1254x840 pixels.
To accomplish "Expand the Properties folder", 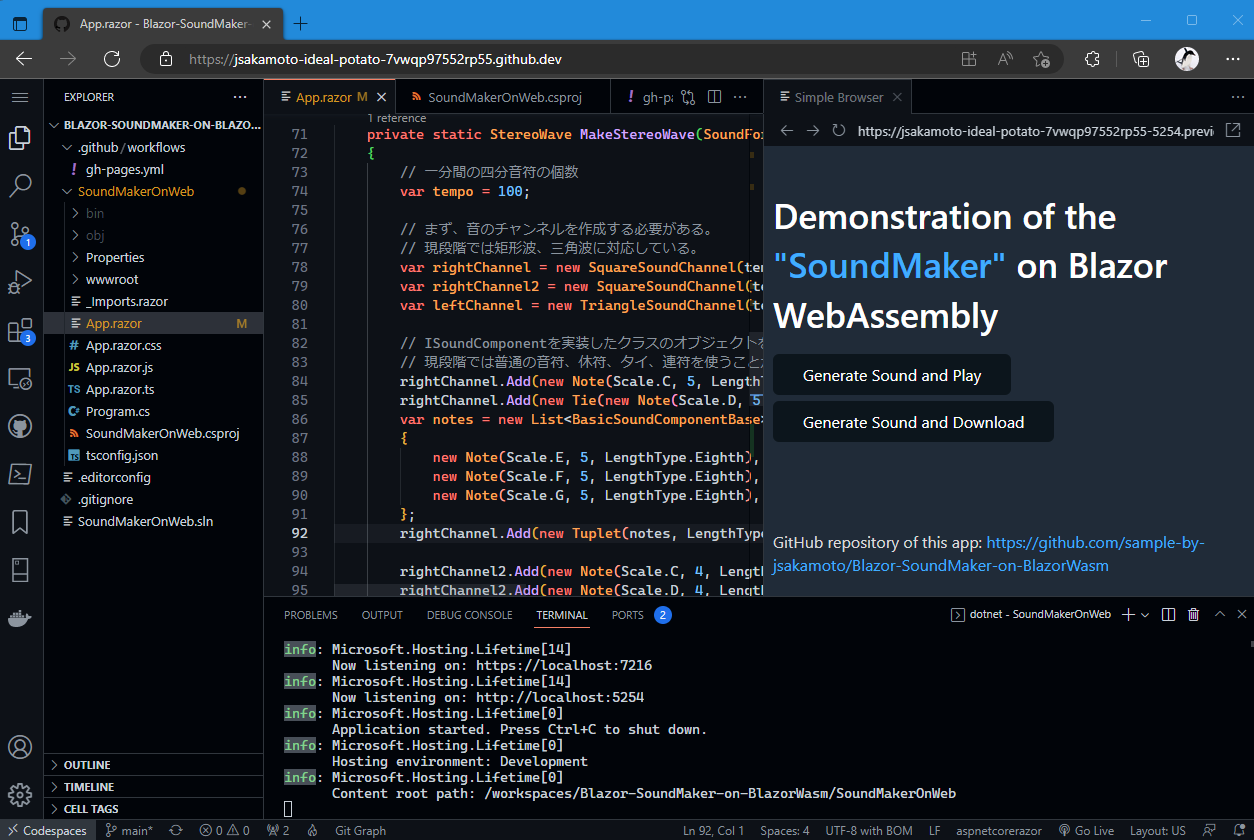I will pyautogui.click(x=114, y=257).
